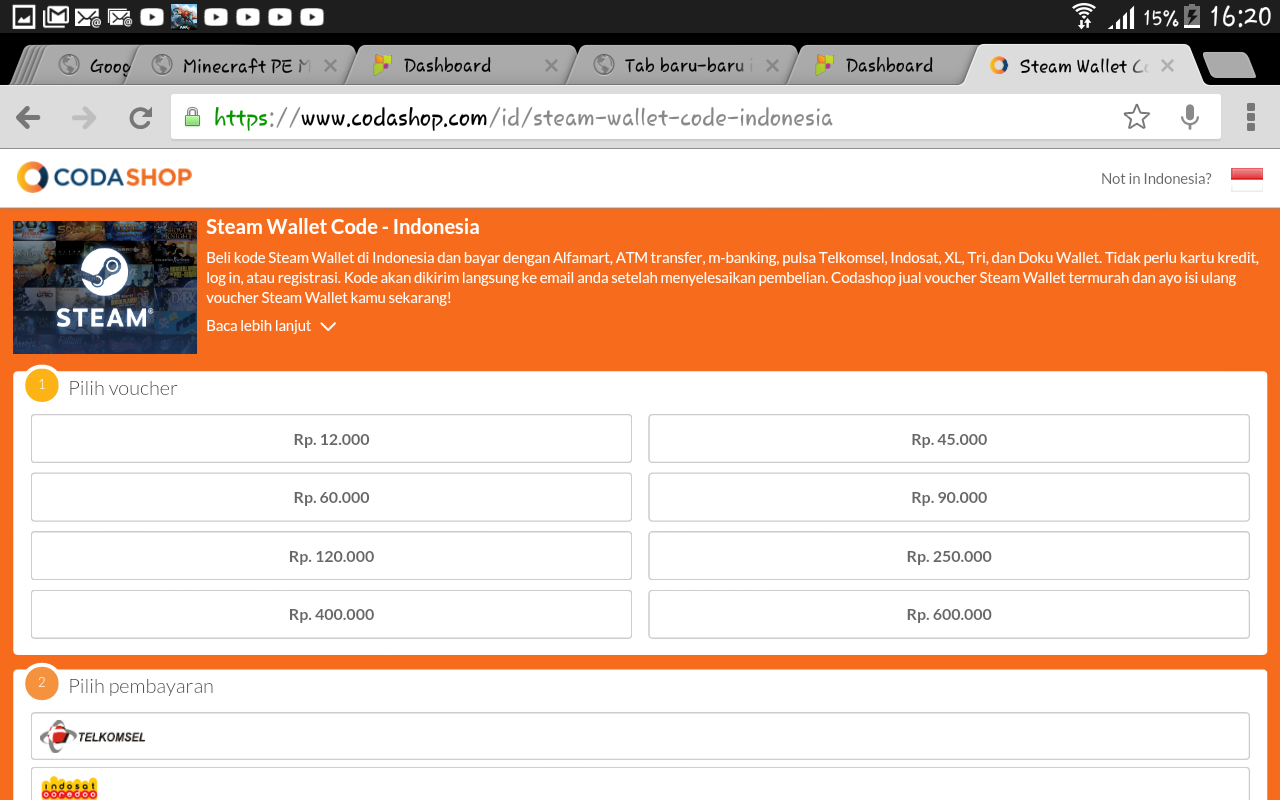1280x800 pixels.
Task: Open the Steam wallet product image
Action: tap(105, 287)
